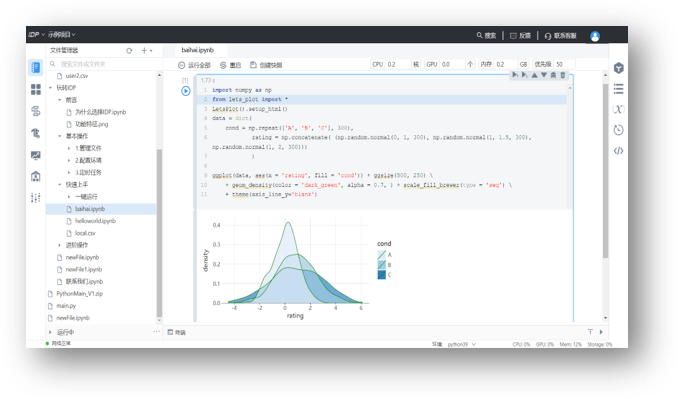Open the variable inspector (x) icon
The width and height of the screenshot is (679, 399).
[618, 109]
